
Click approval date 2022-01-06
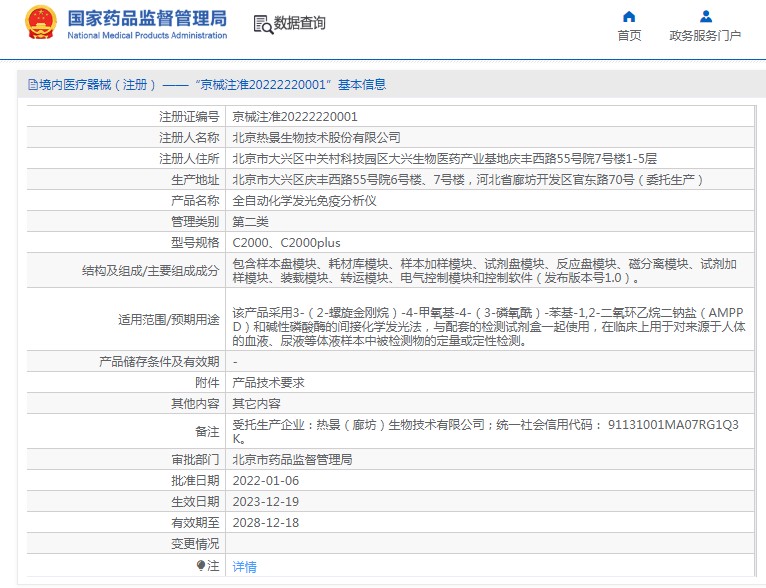pyautogui.click(x=265, y=481)
